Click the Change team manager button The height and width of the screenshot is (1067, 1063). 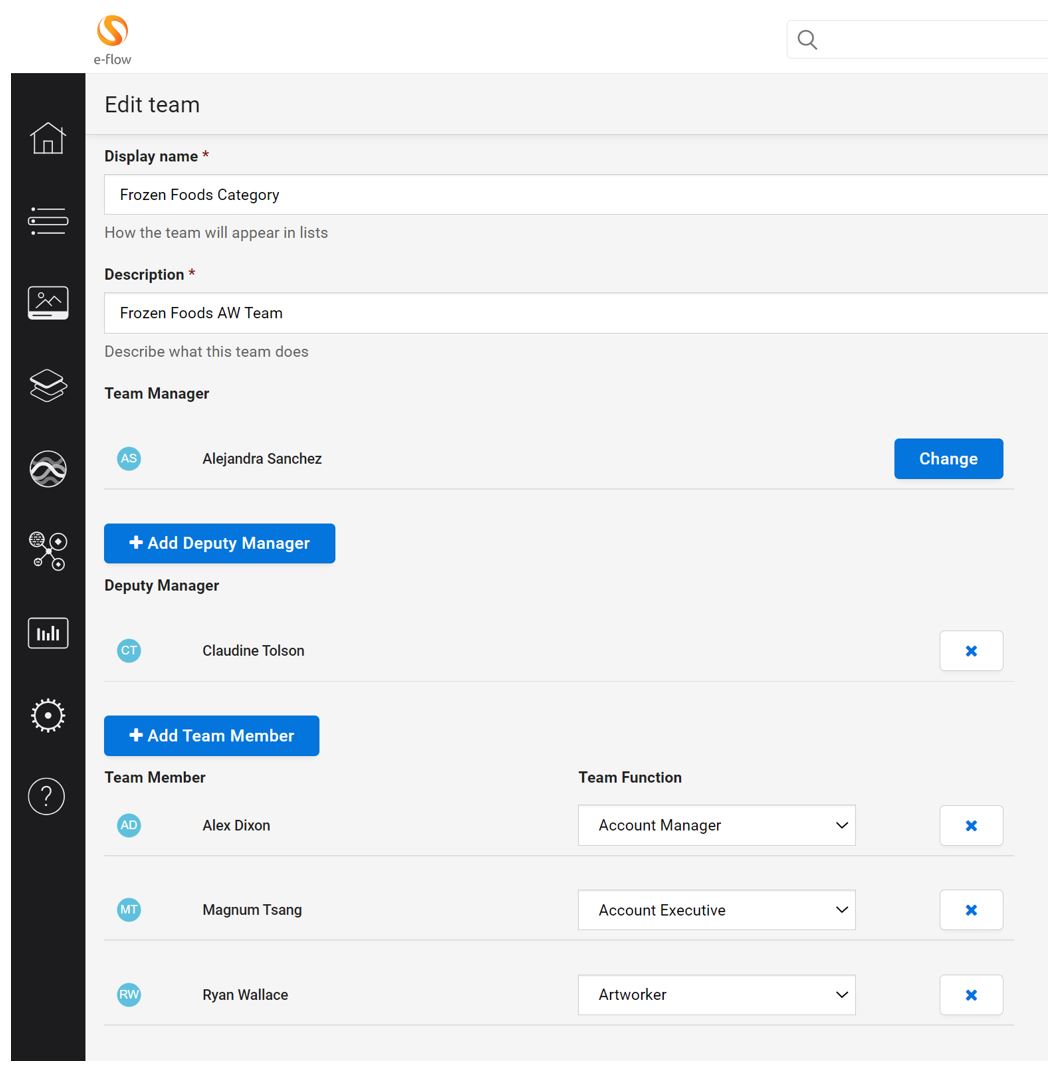tap(948, 459)
